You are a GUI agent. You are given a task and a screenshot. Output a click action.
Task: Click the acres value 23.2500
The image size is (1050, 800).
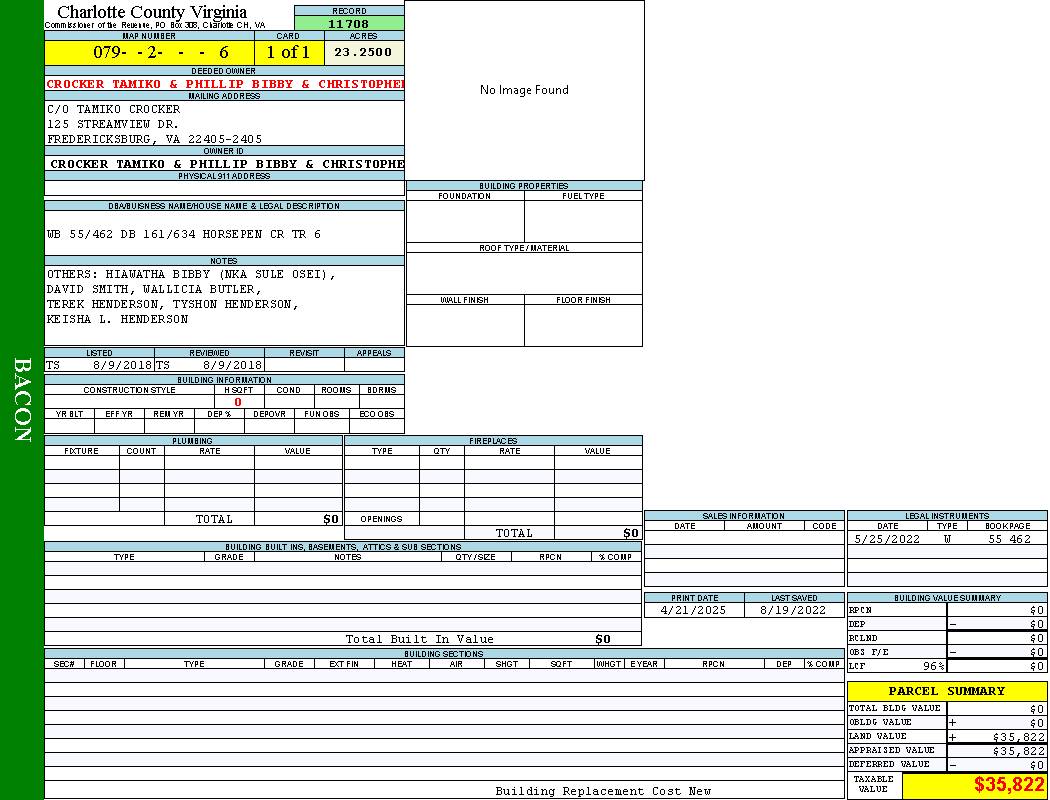point(363,52)
